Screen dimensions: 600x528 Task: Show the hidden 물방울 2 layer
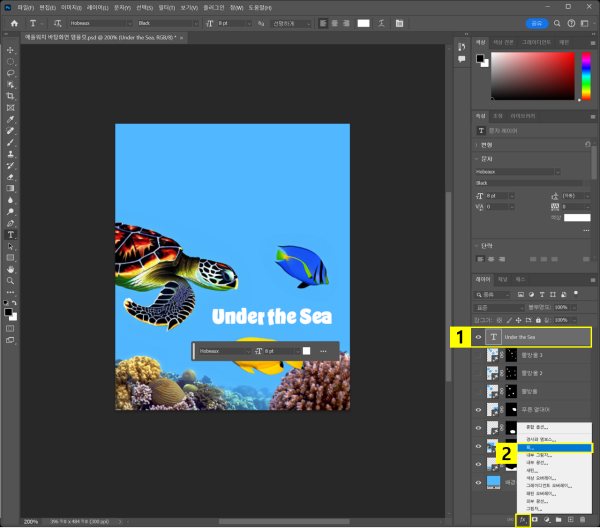tap(479, 373)
